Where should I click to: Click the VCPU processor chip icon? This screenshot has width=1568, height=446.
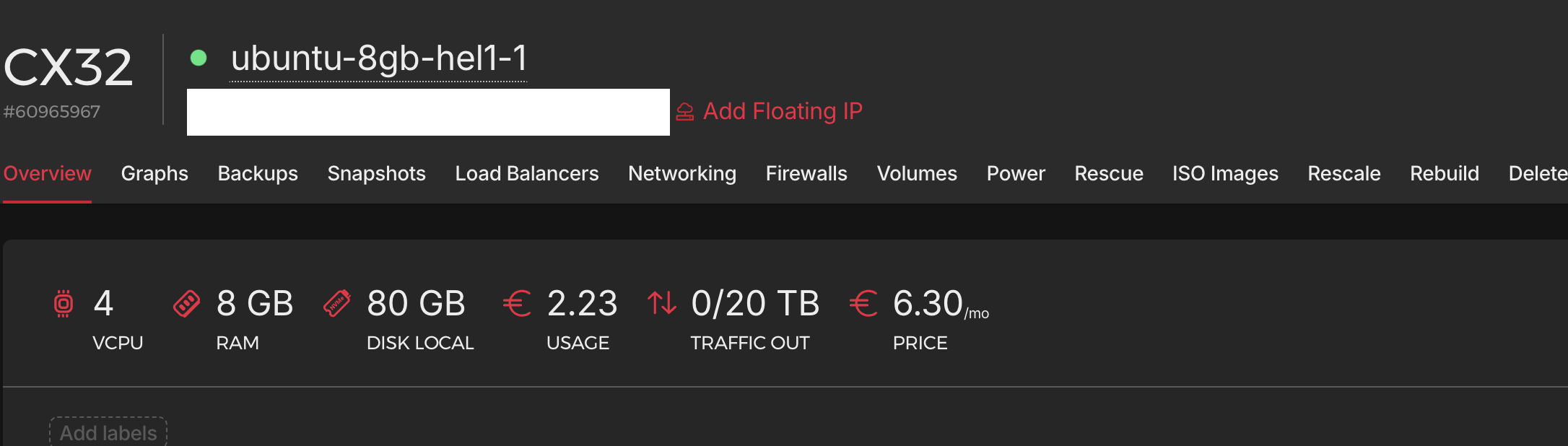tap(64, 304)
